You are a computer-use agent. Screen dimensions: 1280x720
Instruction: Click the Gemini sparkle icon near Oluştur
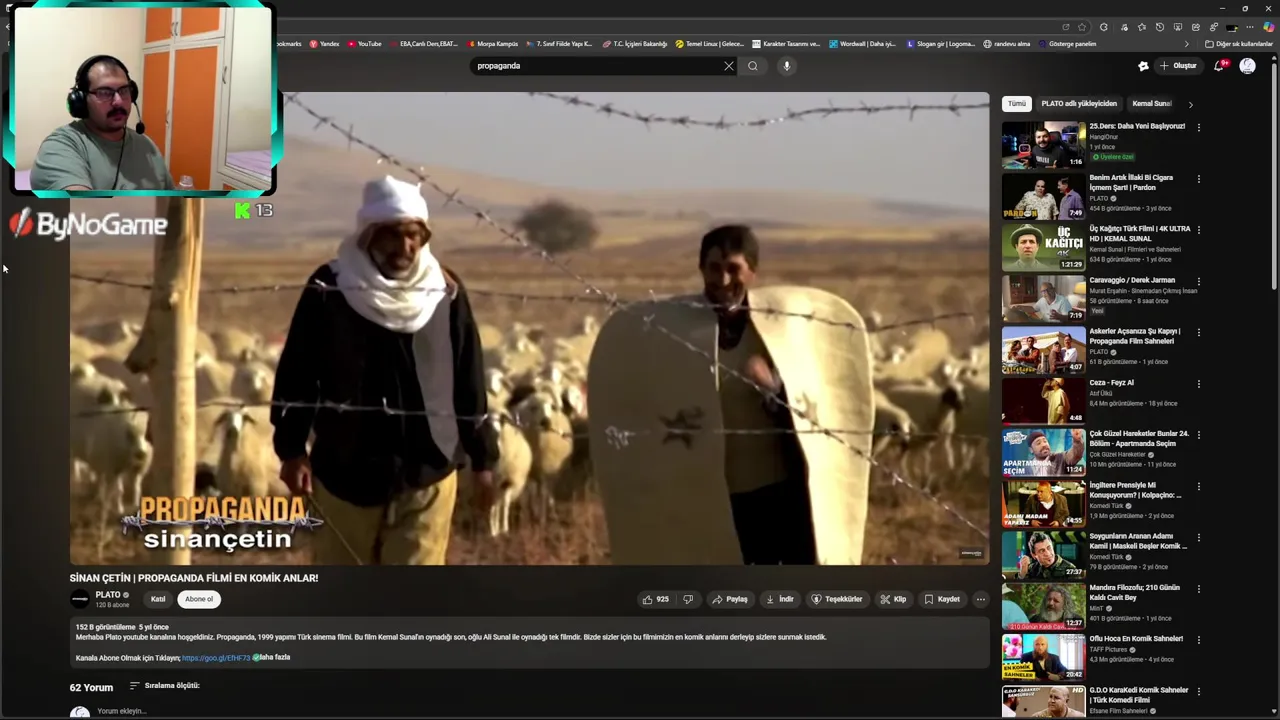(x=1143, y=66)
